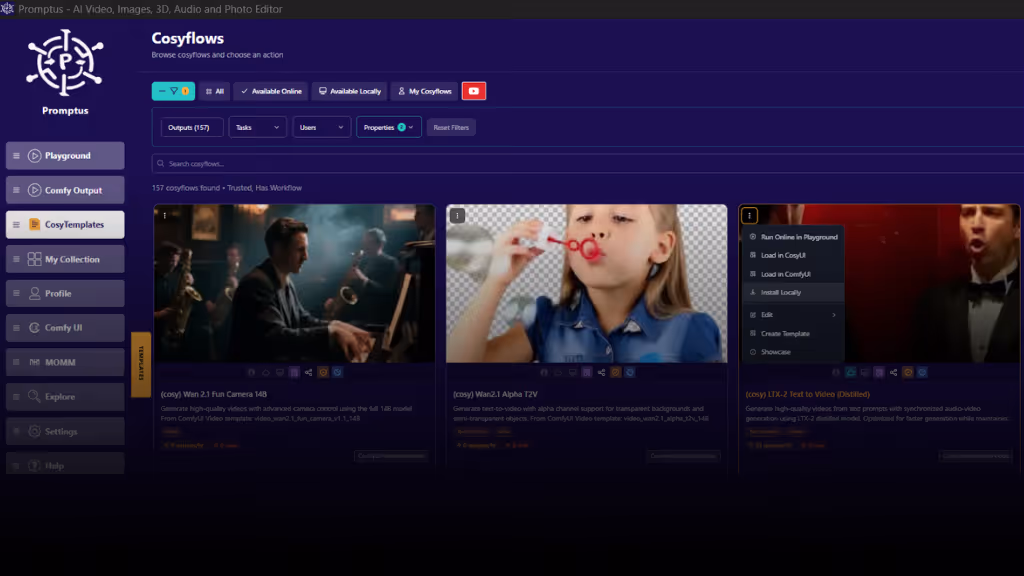
Task: Open the Outputs (157) filter
Action: [x=192, y=127]
